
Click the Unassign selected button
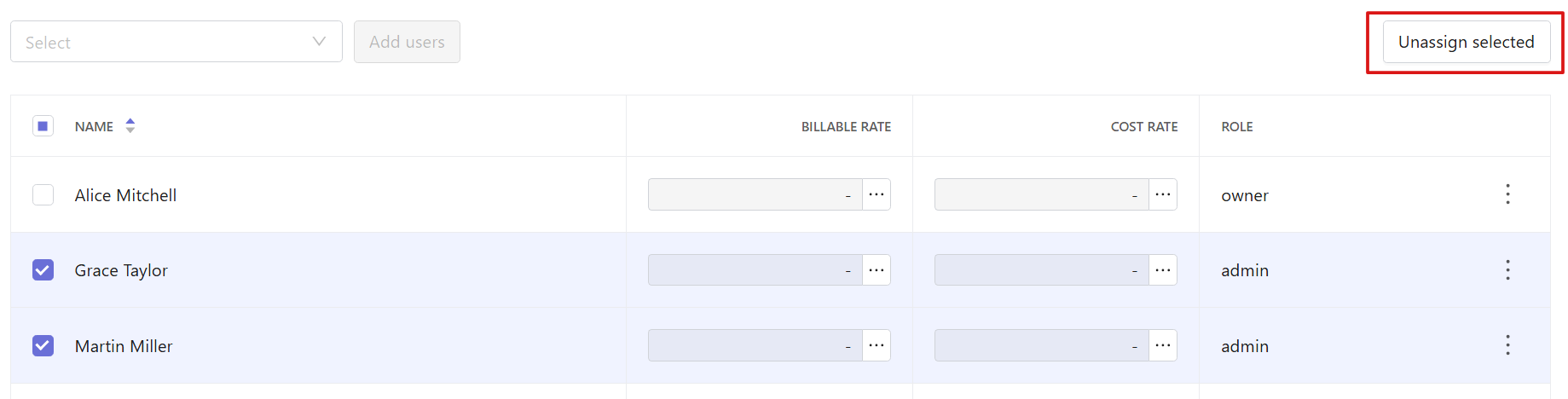pyautogui.click(x=1467, y=42)
